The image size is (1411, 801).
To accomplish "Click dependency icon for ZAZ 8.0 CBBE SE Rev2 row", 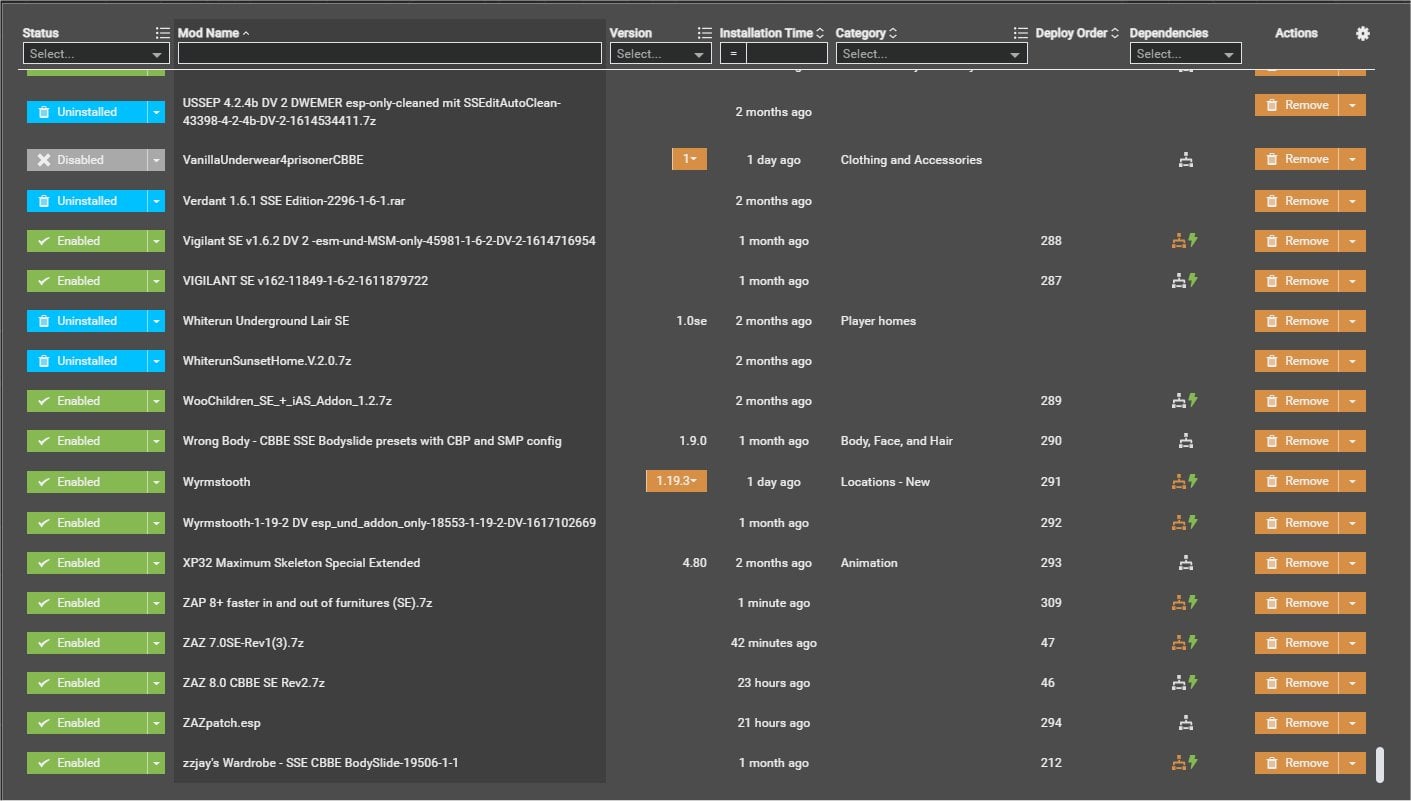I will coord(1185,683).
